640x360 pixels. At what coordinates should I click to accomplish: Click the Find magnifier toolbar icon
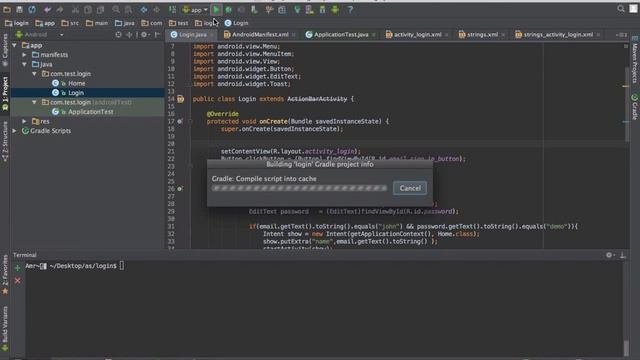pos(116,9)
